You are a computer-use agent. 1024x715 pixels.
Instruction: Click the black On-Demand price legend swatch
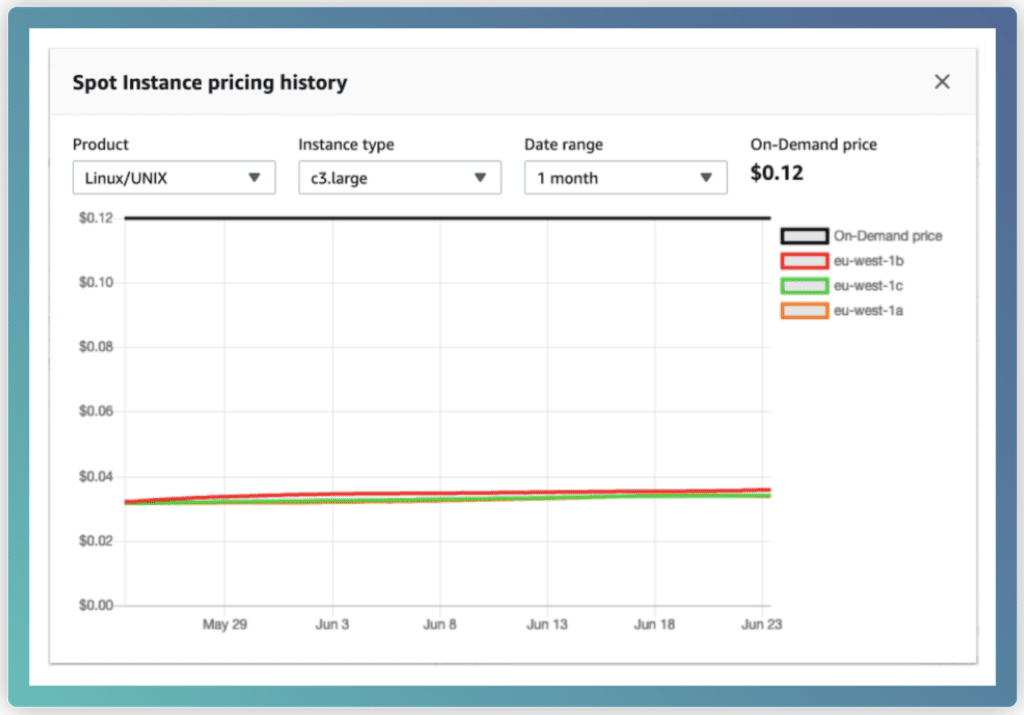[803, 236]
